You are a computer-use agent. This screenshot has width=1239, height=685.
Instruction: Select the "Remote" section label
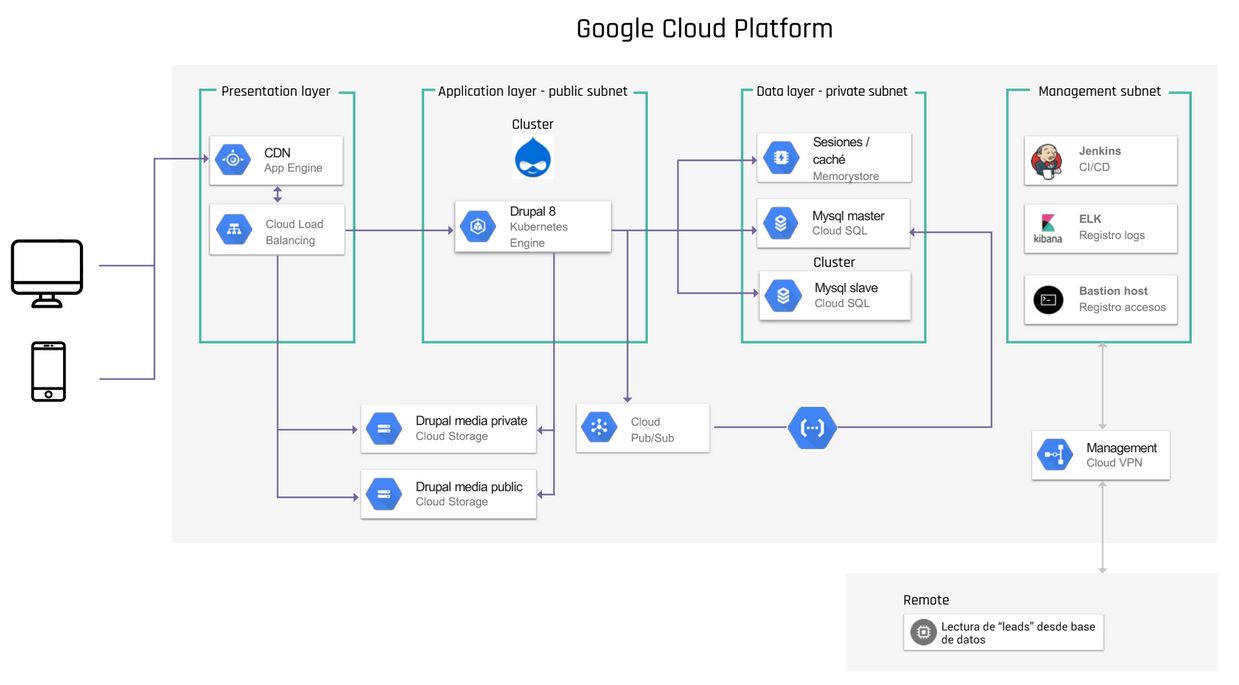click(x=926, y=600)
